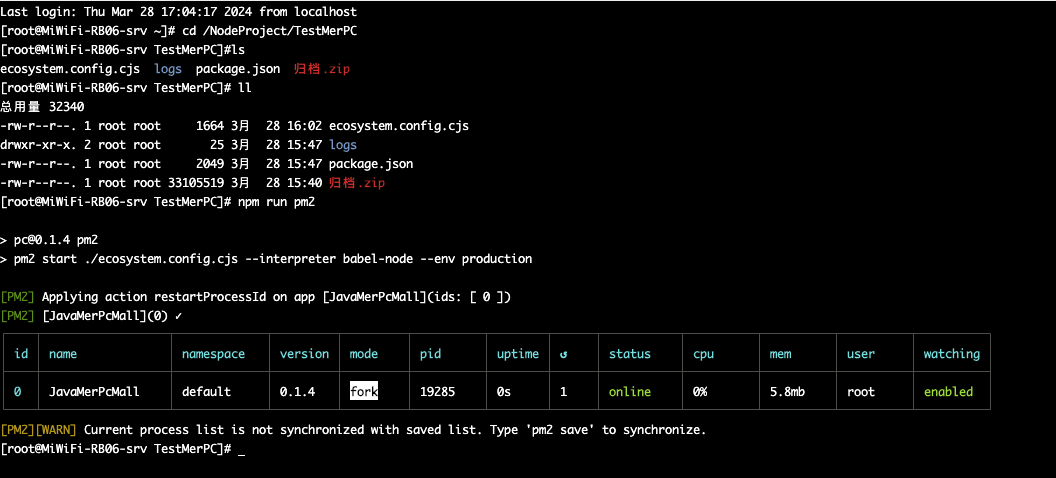Select the pid value 19285
The width and height of the screenshot is (1056, 478).
tap(437, 391)
